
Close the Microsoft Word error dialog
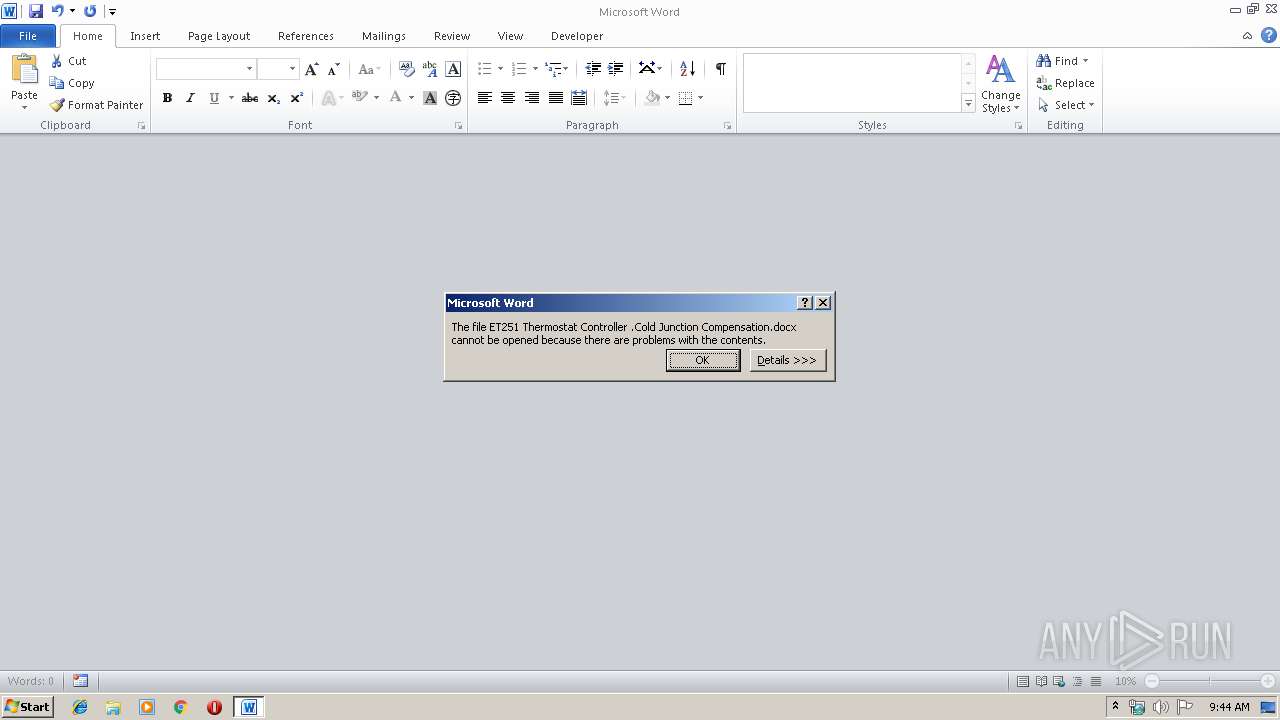point(823,303)
